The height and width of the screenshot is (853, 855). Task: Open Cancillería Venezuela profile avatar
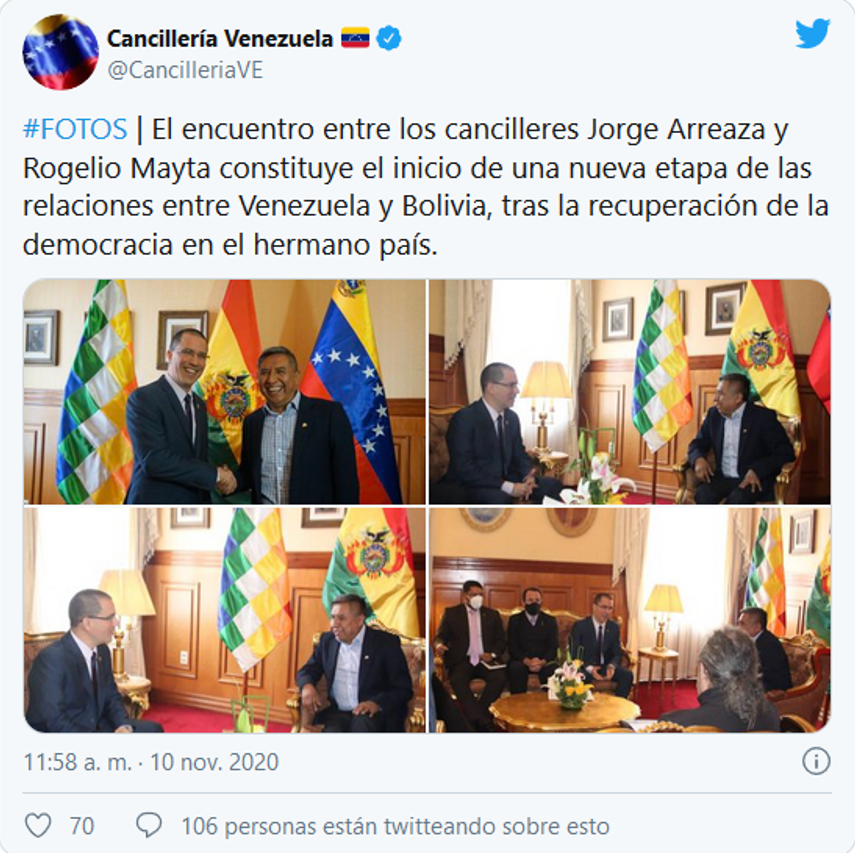pos(61,52)
